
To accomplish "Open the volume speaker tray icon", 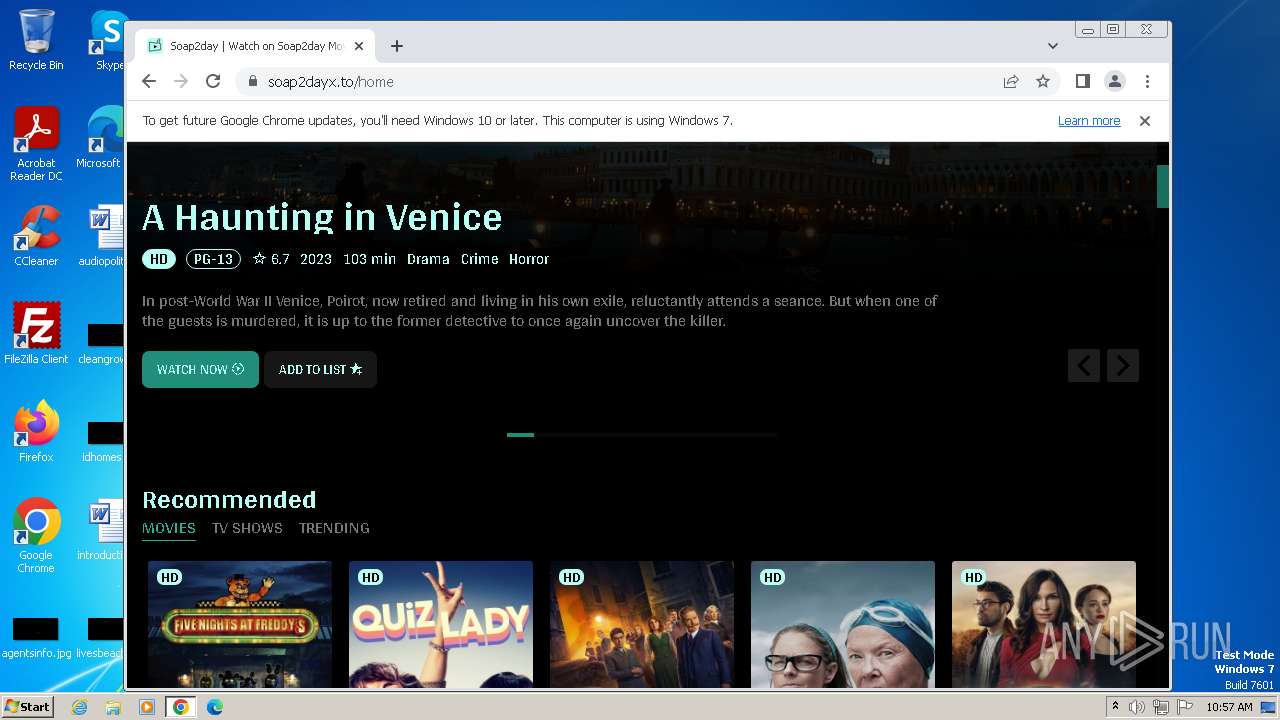I will click(1137, 707).
